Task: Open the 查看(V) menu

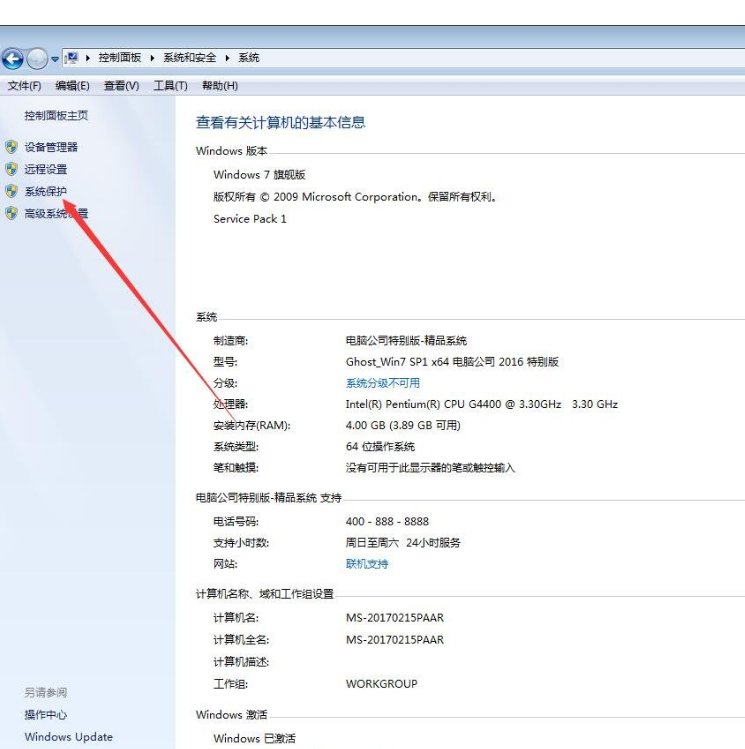Action: pyautogui.click(x=121, y=86)
